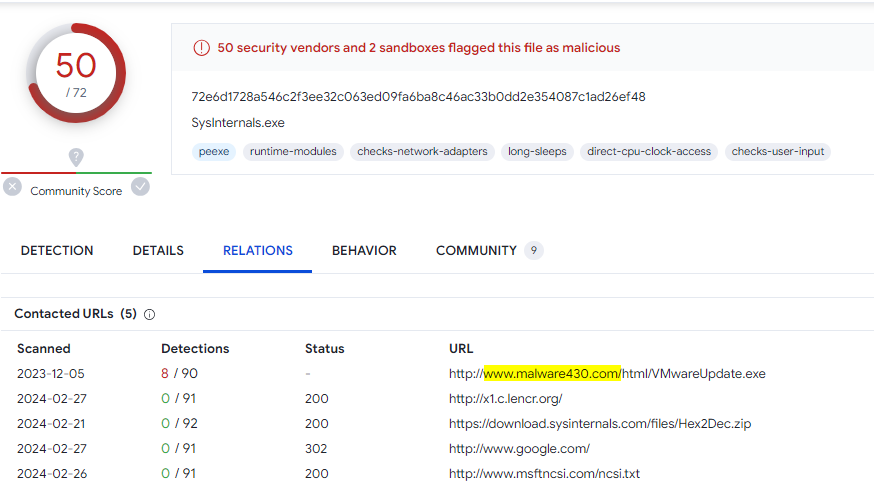Open the malware430.com VMwareUpdate.exe URL

tap(607, 374)
